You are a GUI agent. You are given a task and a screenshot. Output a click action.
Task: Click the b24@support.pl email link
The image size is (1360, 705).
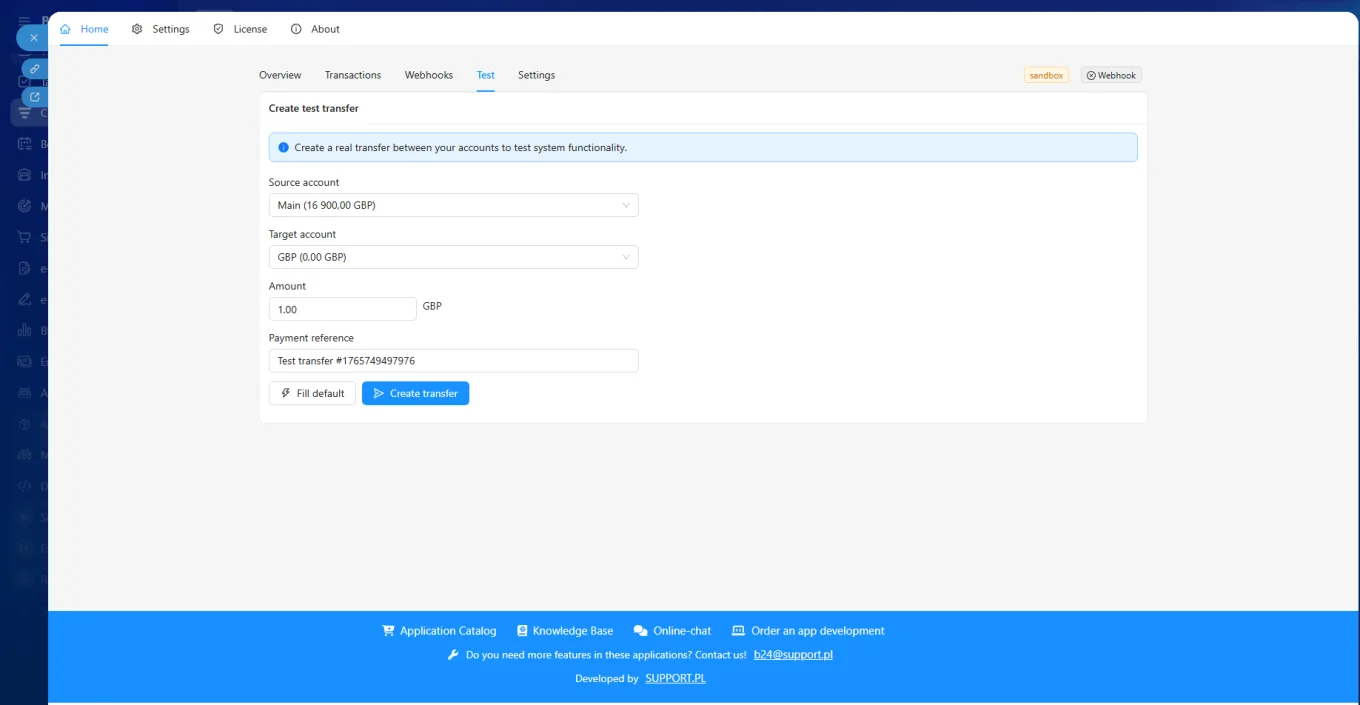792,655
